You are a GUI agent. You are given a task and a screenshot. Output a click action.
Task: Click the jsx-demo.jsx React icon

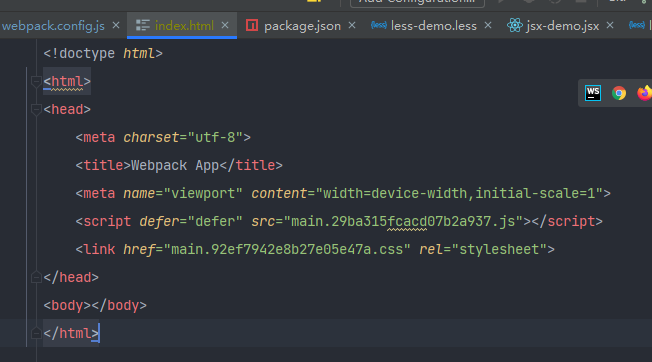tap(514, 25)
